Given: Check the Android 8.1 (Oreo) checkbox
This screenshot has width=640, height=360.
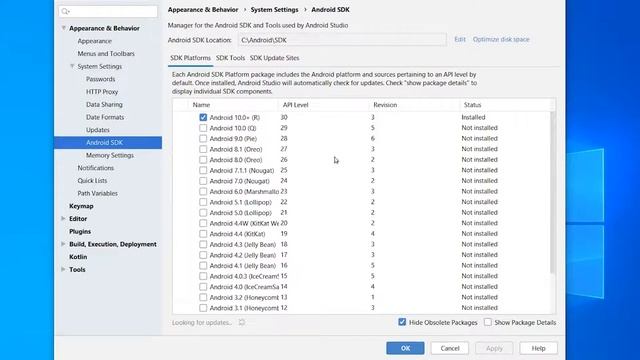Looking at the screenshot, I should click(203, 149).
